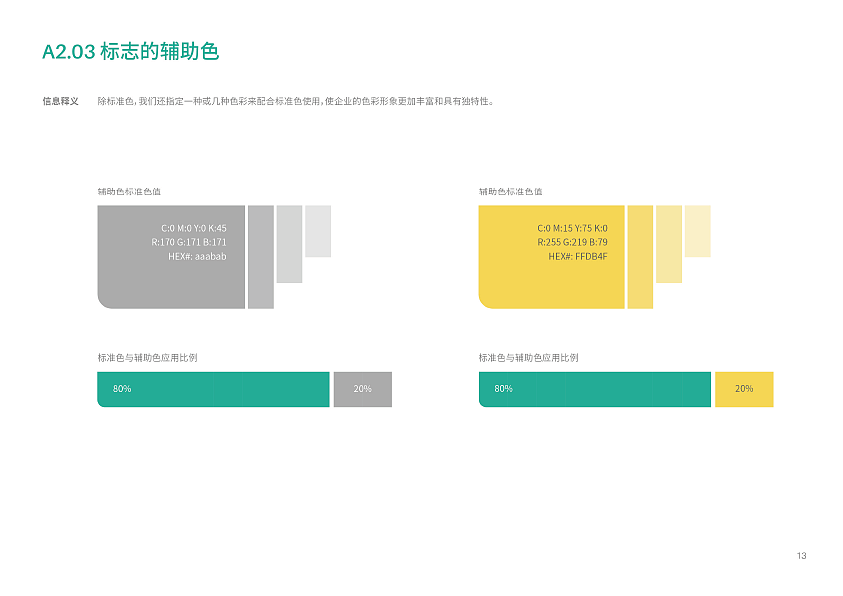
Task: Click the tallest yellow tint strip
Action: tap(640, 257)
